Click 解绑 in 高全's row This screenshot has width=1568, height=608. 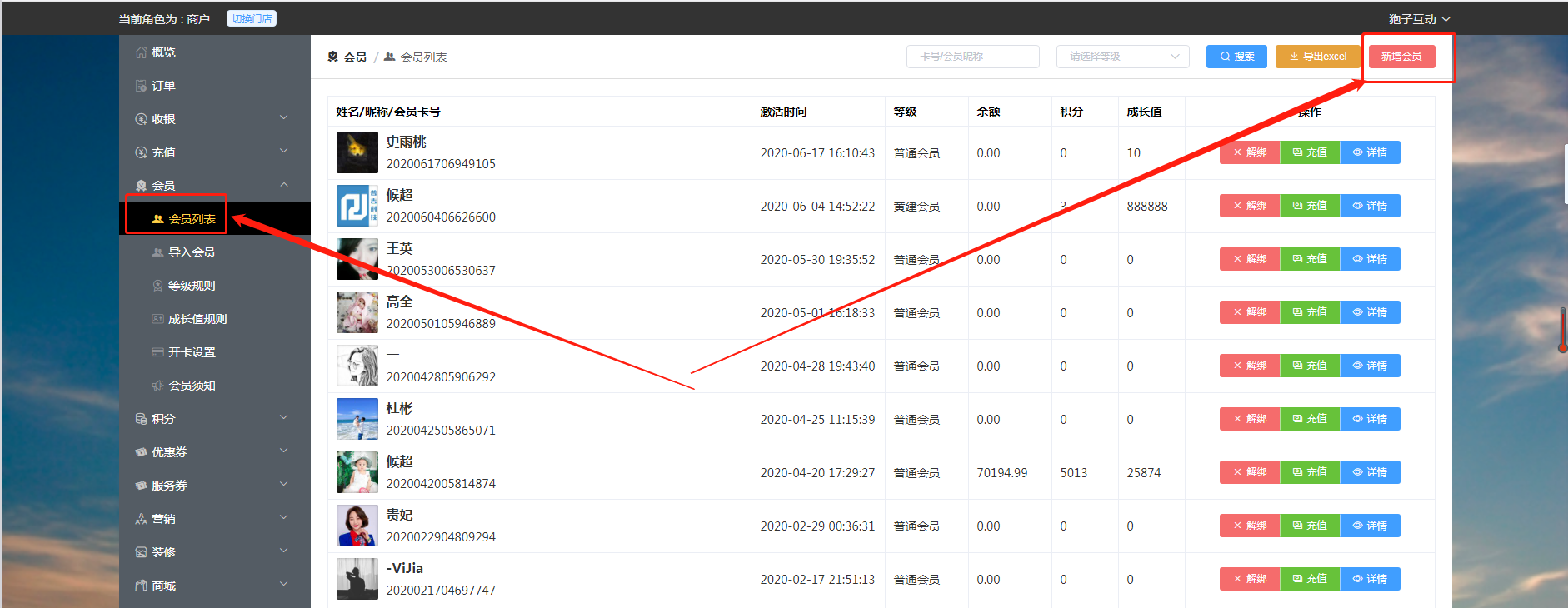click(1250, 312)
